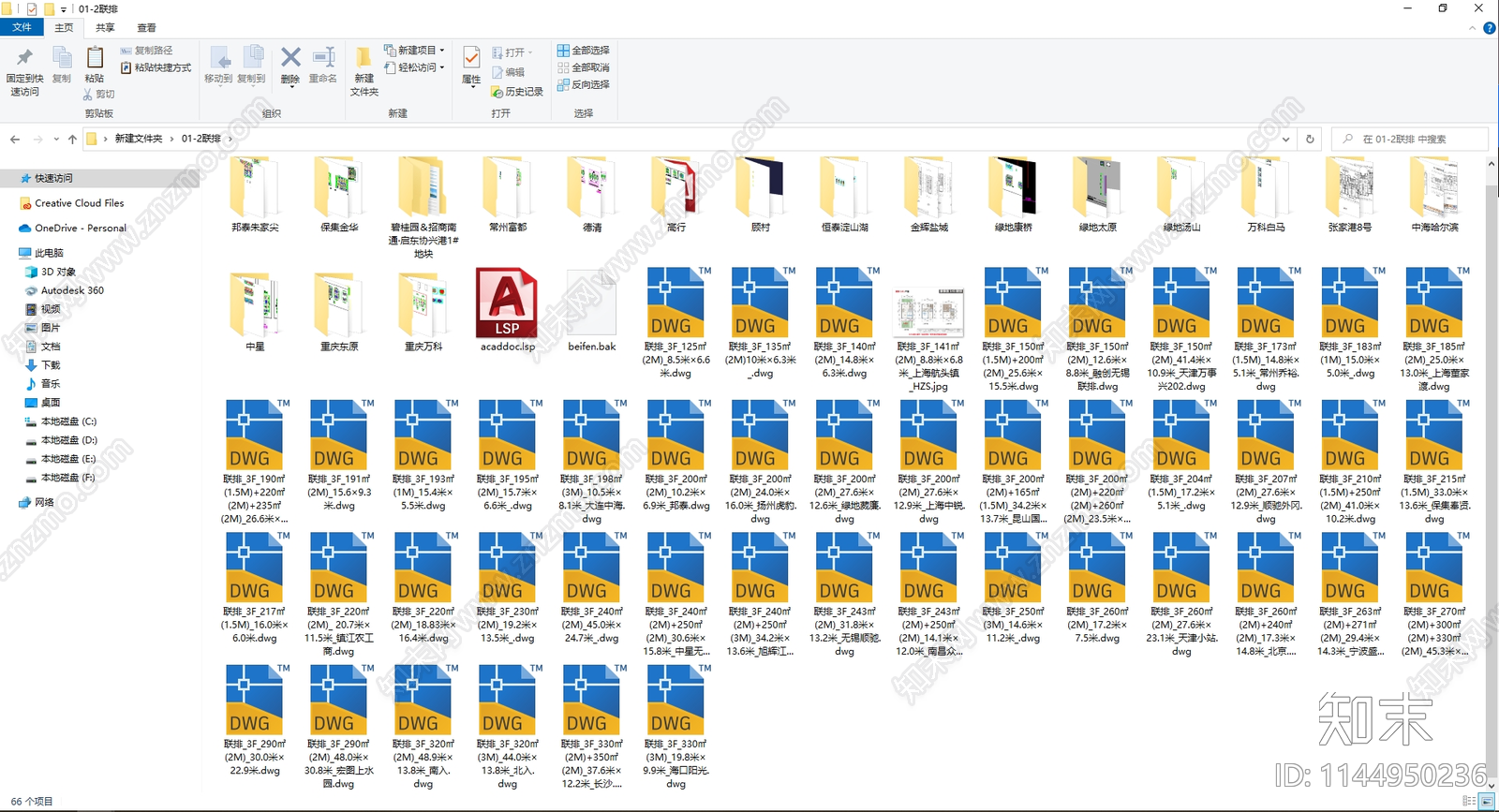Click Select all (全部选择)
The height and width of the screenshot is (812, 1499).
[584, 51]
